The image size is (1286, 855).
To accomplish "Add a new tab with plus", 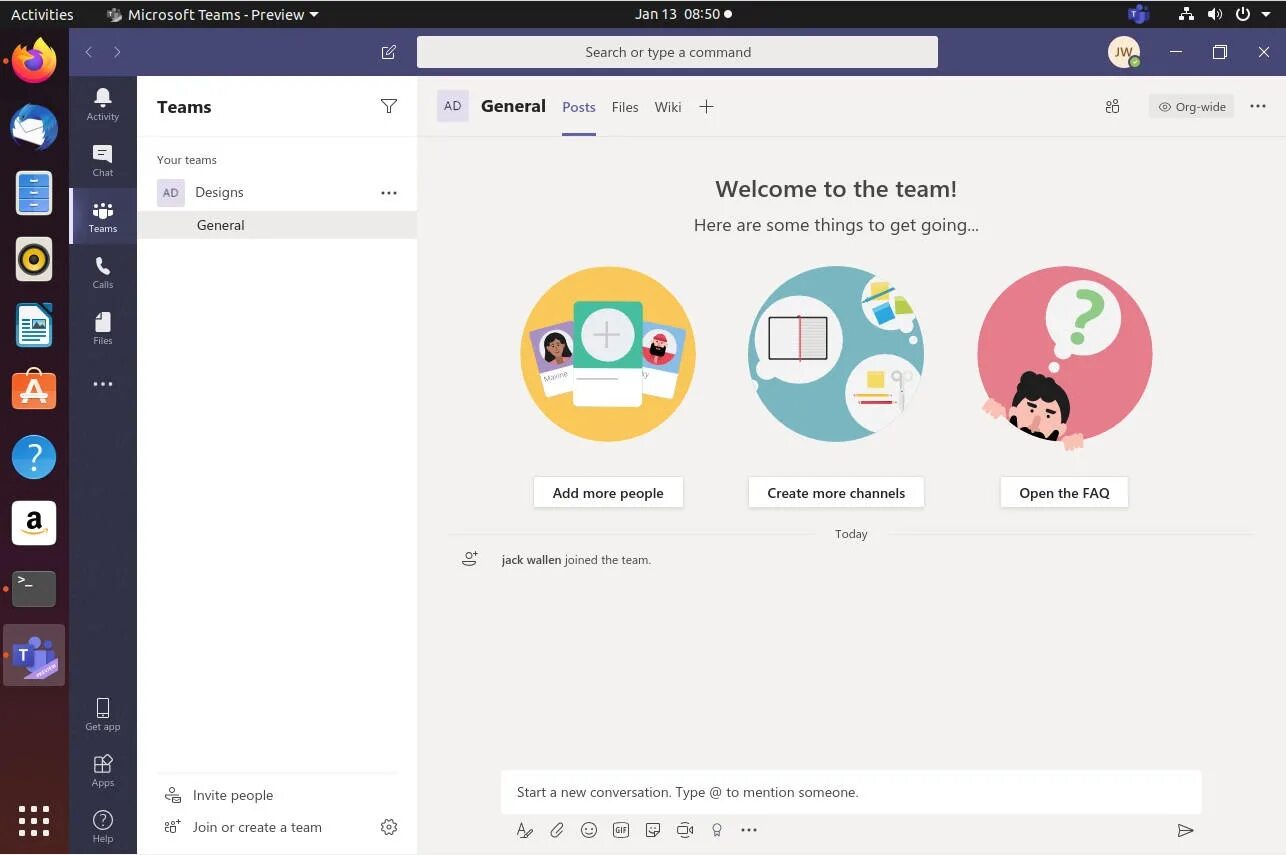I will point(706,107).
